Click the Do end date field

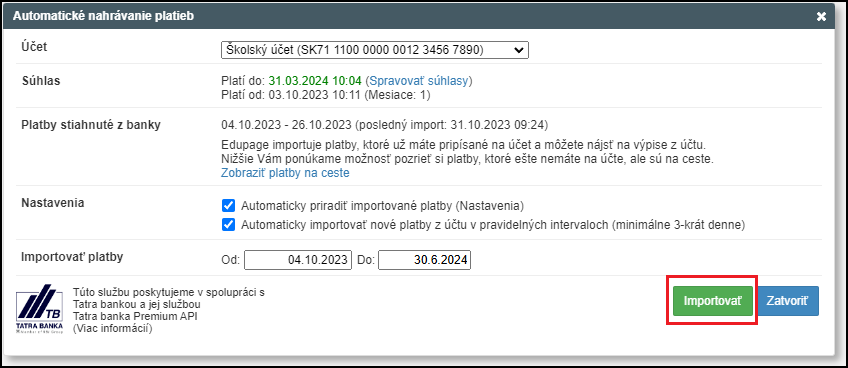tap(425, 260)
